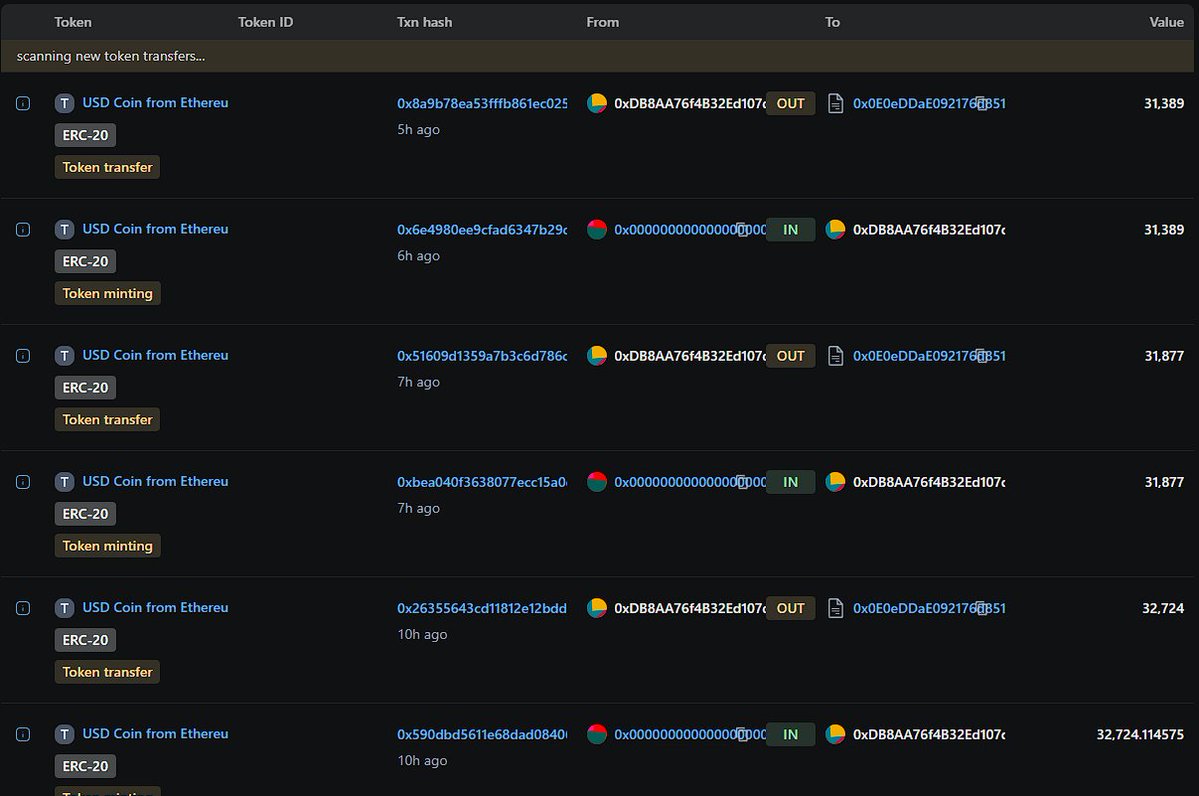This screenshot has width=1199, height=796.
Task: Open zero address link in 6h ago row
Action: coord(690,229)
